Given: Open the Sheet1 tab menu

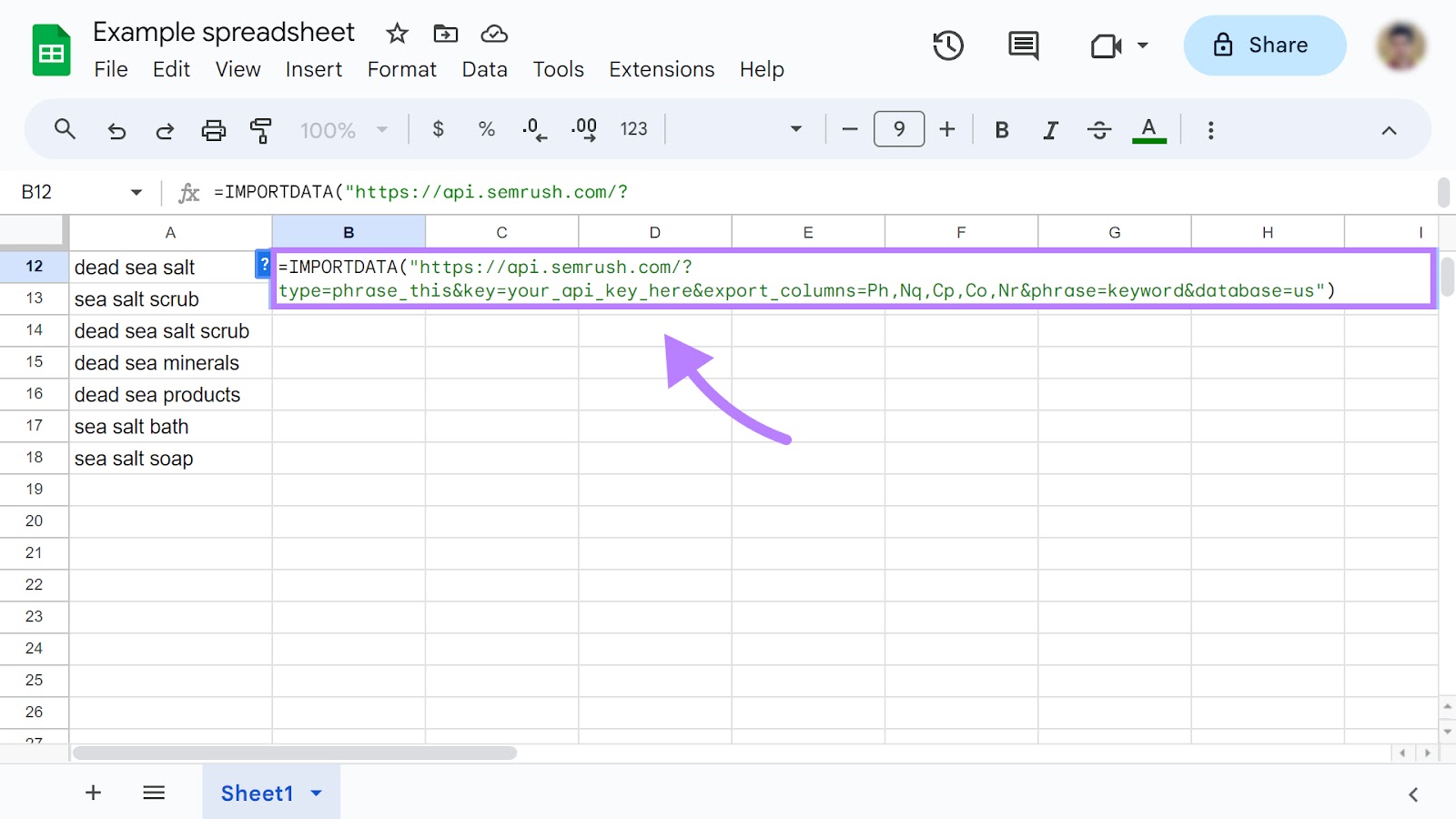Looking at the screenshot, I should tap(316, 793).
